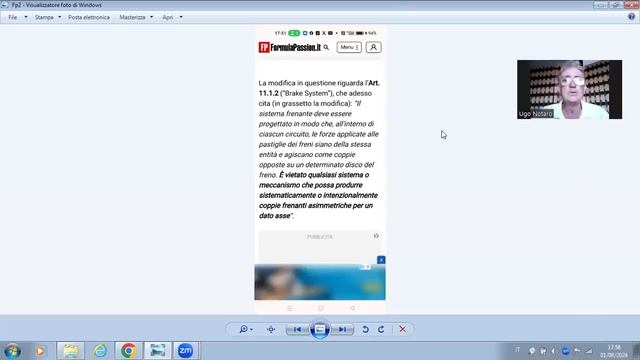Expand the Stampa dropdown arrow
The height and width of the screenshot is (360, 640).
coord(60,17)
